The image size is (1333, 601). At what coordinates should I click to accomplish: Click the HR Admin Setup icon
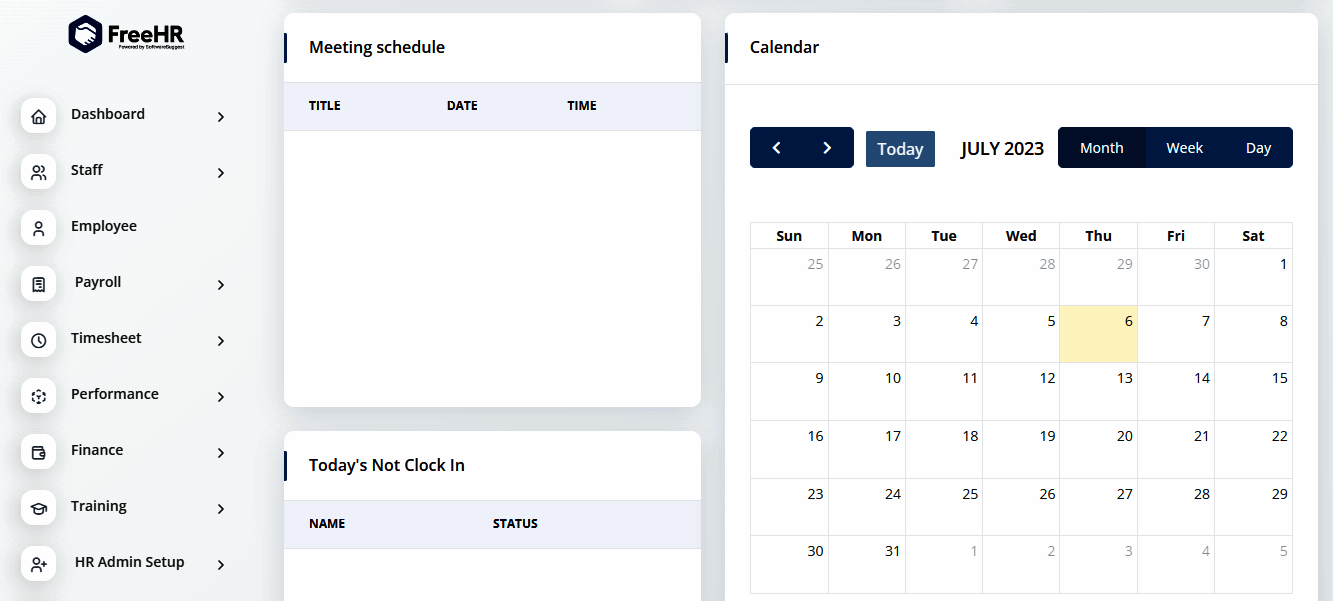(39, 564)
